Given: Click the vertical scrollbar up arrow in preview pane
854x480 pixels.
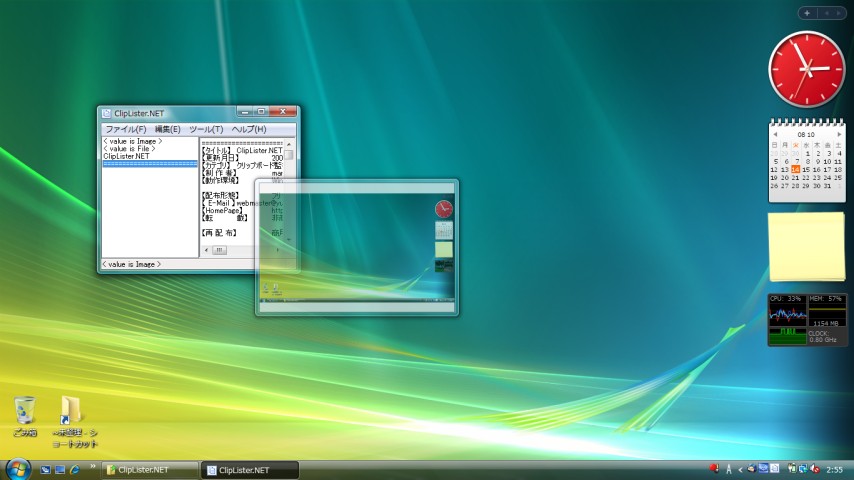Looking at the screenshot, I should click(289, 144).
